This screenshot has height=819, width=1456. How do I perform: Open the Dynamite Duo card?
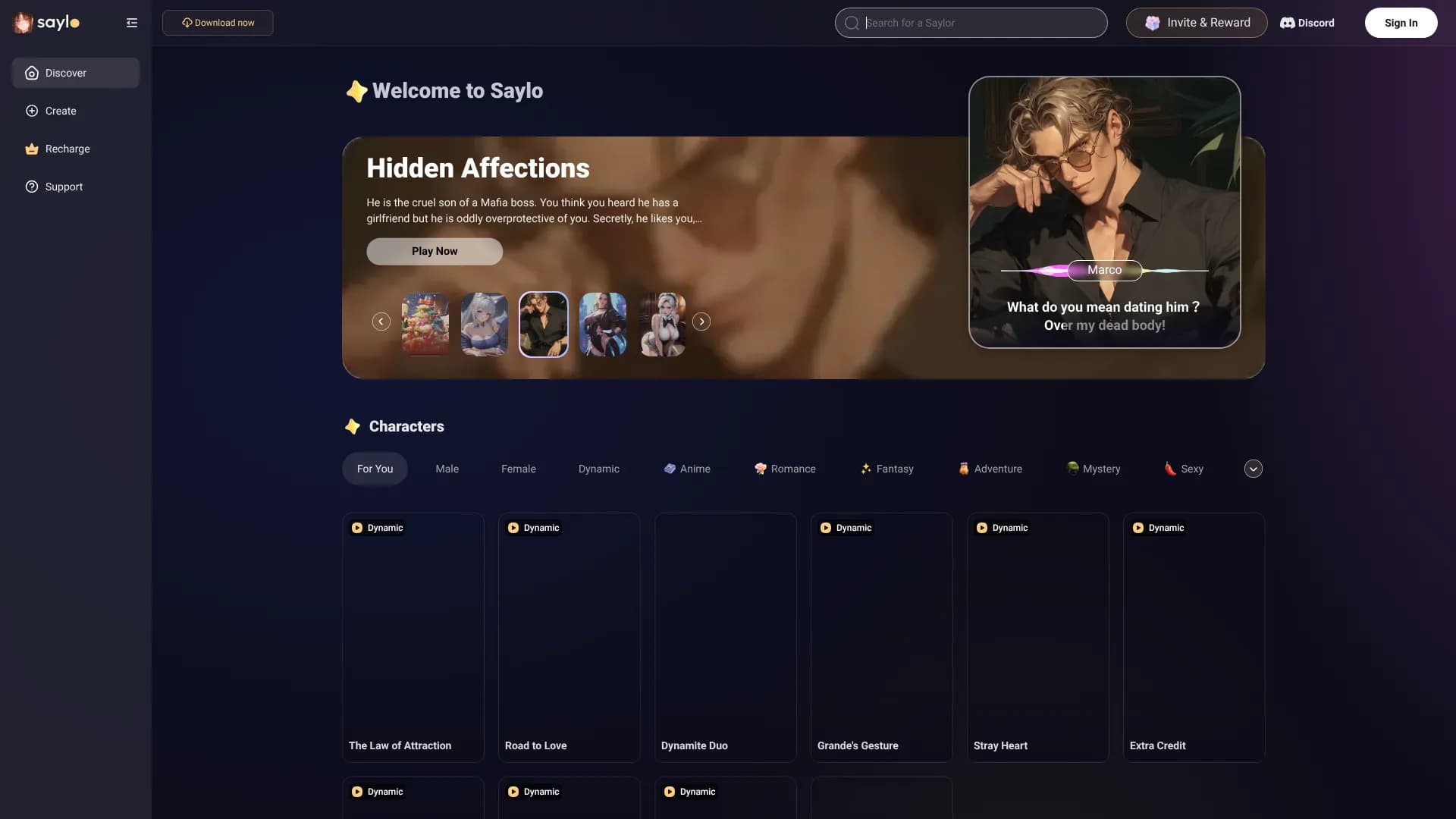726,638
